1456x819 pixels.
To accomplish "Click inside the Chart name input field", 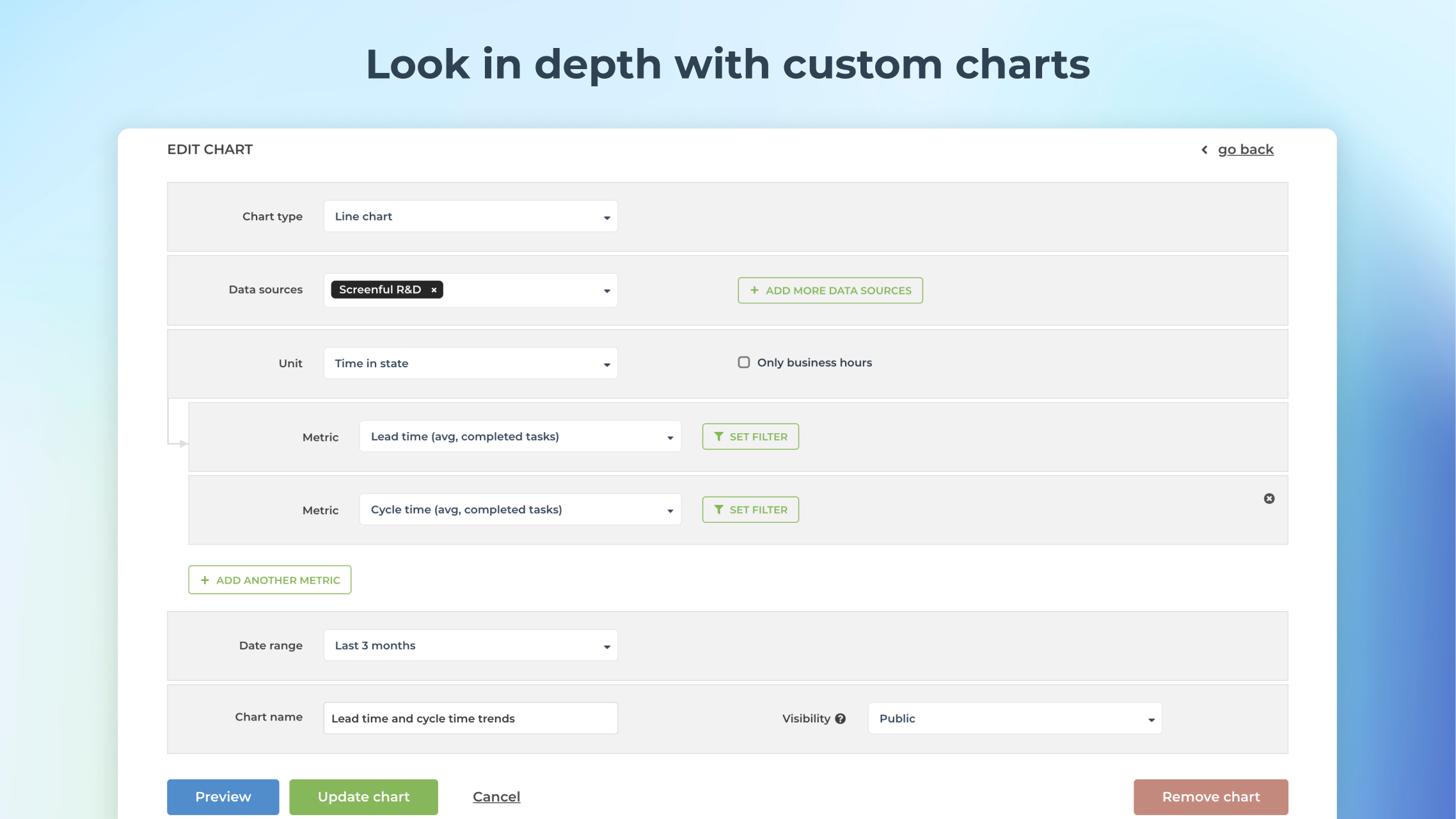I will (x=470, y=718).
